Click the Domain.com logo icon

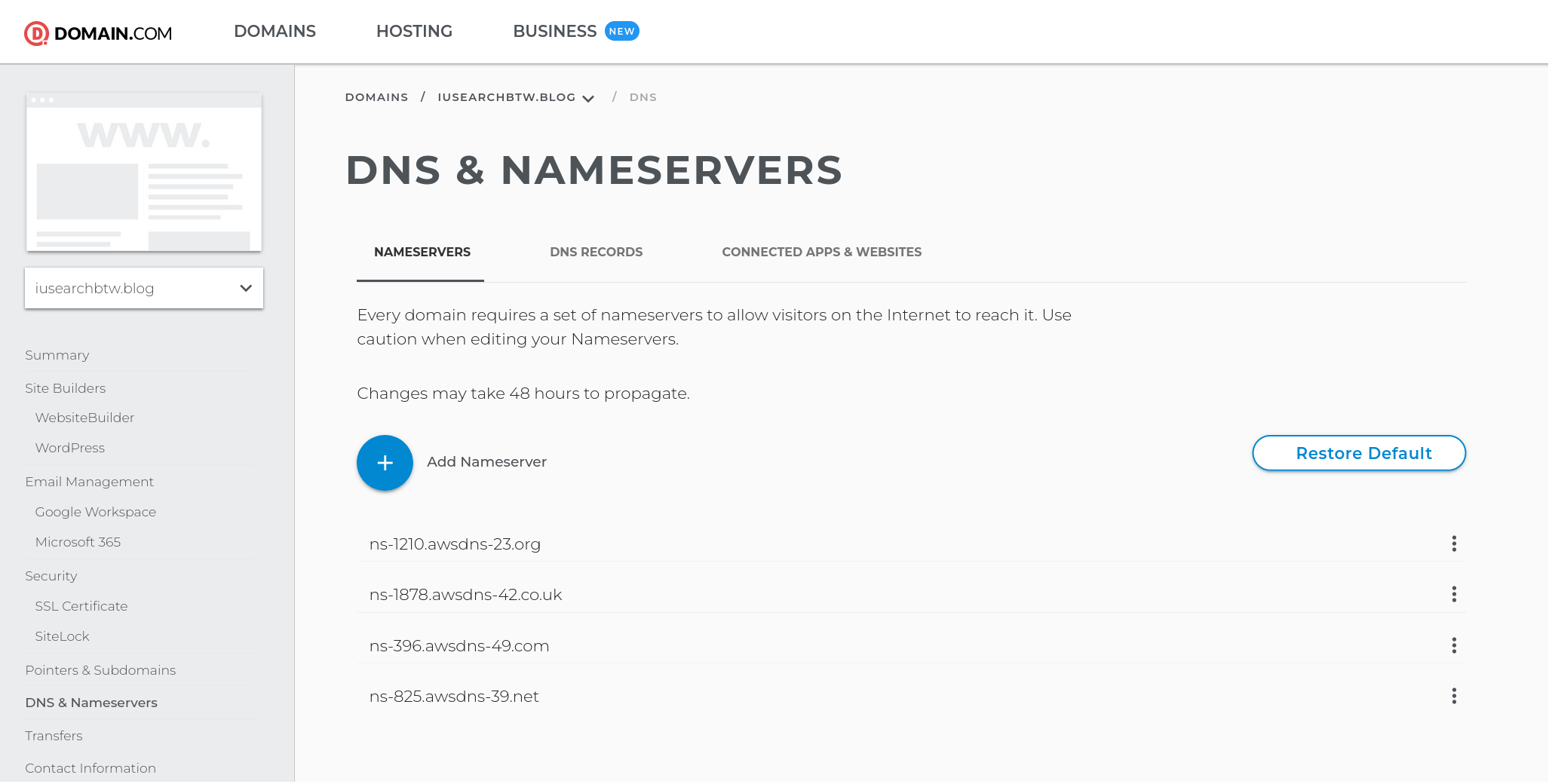[x=35, y=32]
